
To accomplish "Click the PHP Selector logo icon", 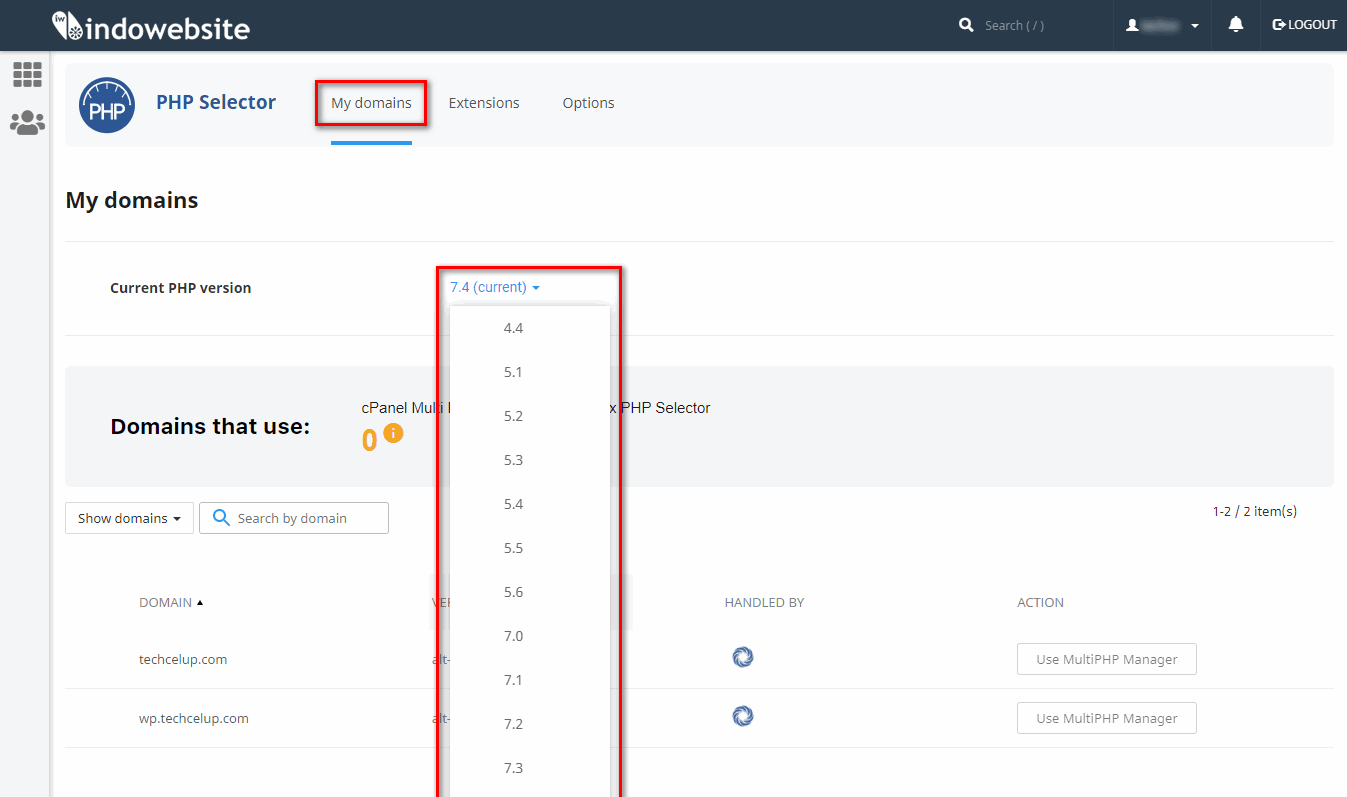I will pyautogui.click(x=107, y=105).
